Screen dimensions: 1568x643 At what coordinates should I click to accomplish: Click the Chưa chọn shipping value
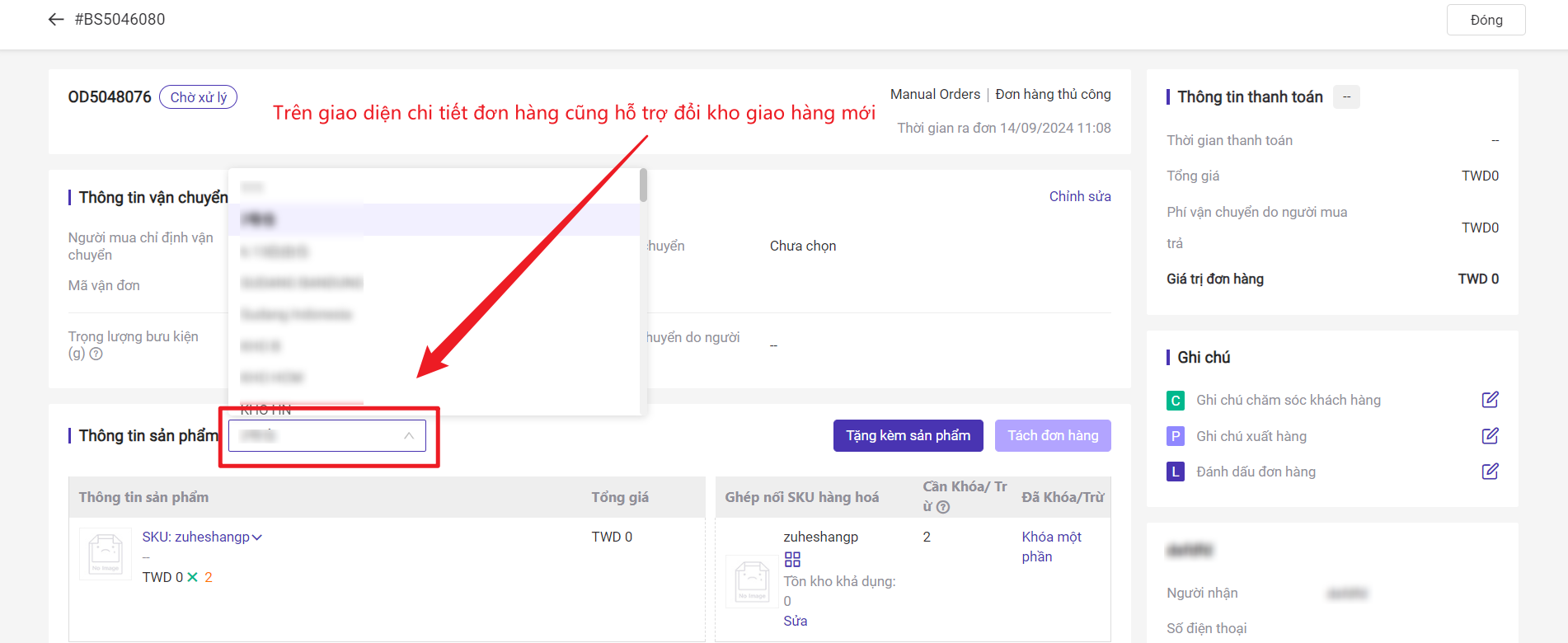[803, 246]
